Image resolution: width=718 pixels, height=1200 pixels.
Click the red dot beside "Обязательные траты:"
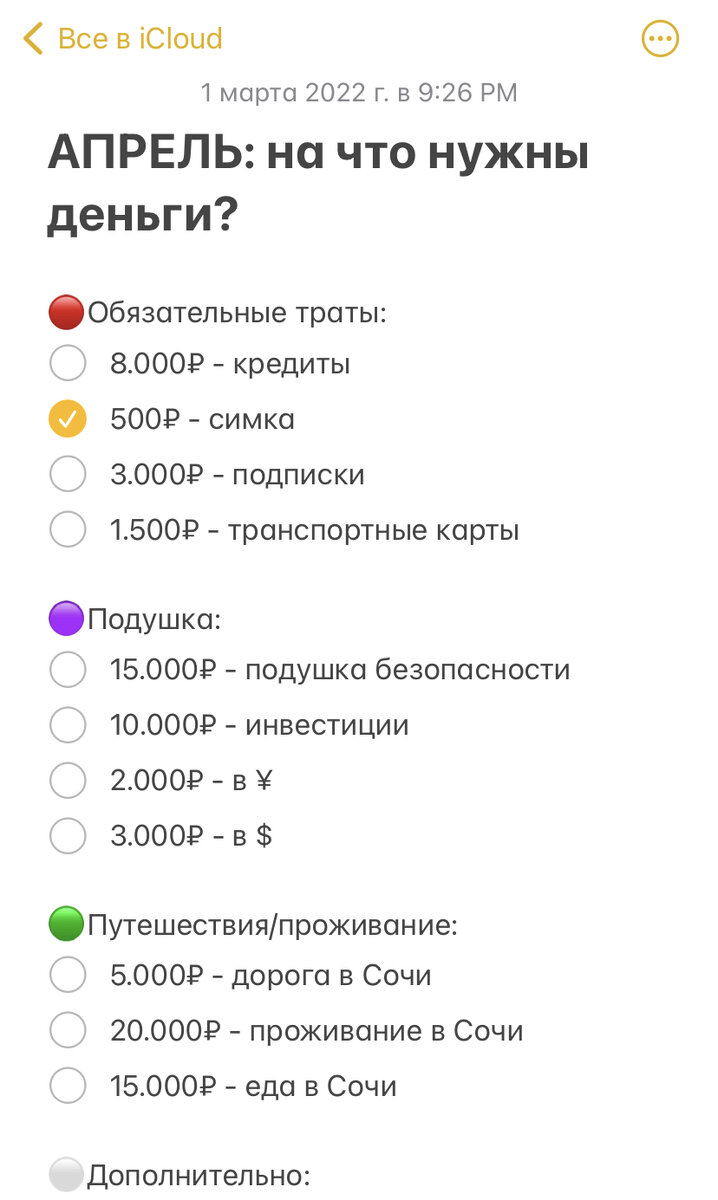point(66,311)
